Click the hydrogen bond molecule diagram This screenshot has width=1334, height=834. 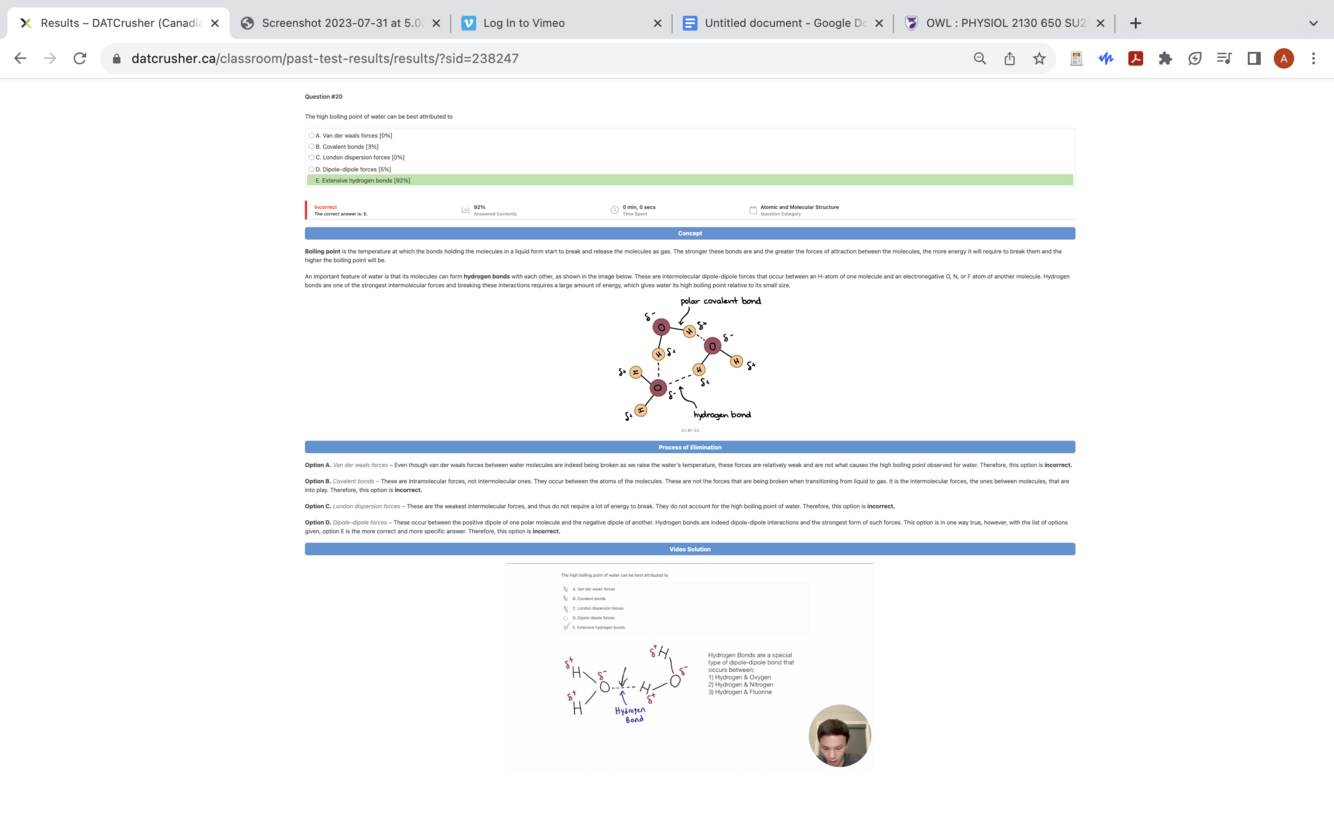pos(689,359)
